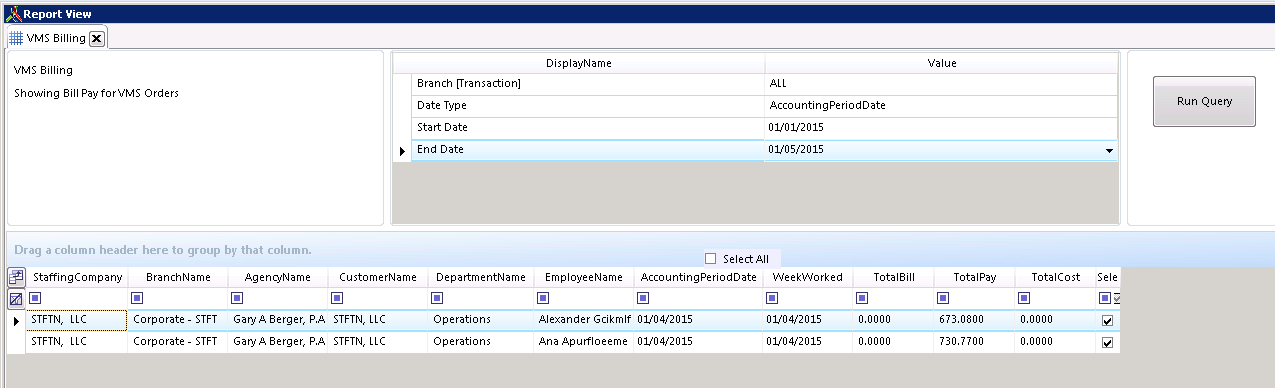Image resolution: width=1275 pixels, height=388 pixels.
Task: Click row selector for Alexander Gcikmlf row
Action: [x=16, y=320]
